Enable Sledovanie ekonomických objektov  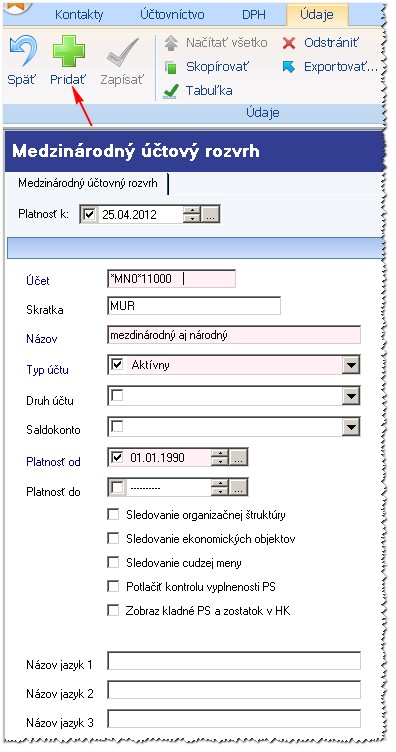click(x=113, y=539)
